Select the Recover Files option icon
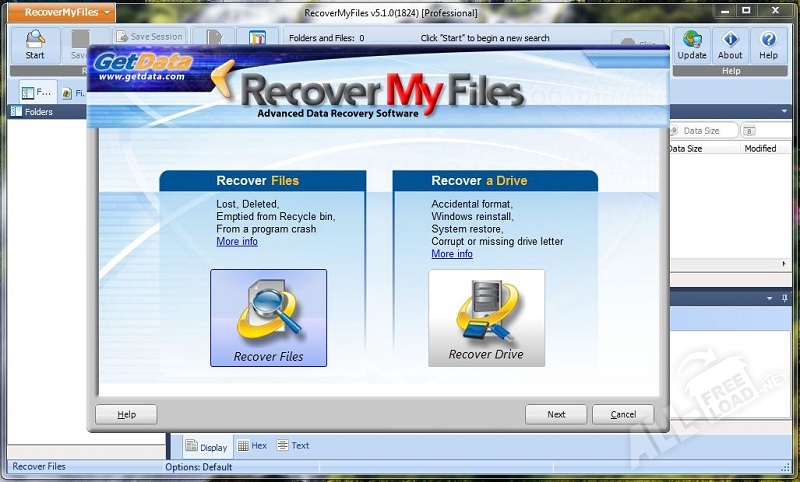800x482 pixels. [x=268, y=318]
